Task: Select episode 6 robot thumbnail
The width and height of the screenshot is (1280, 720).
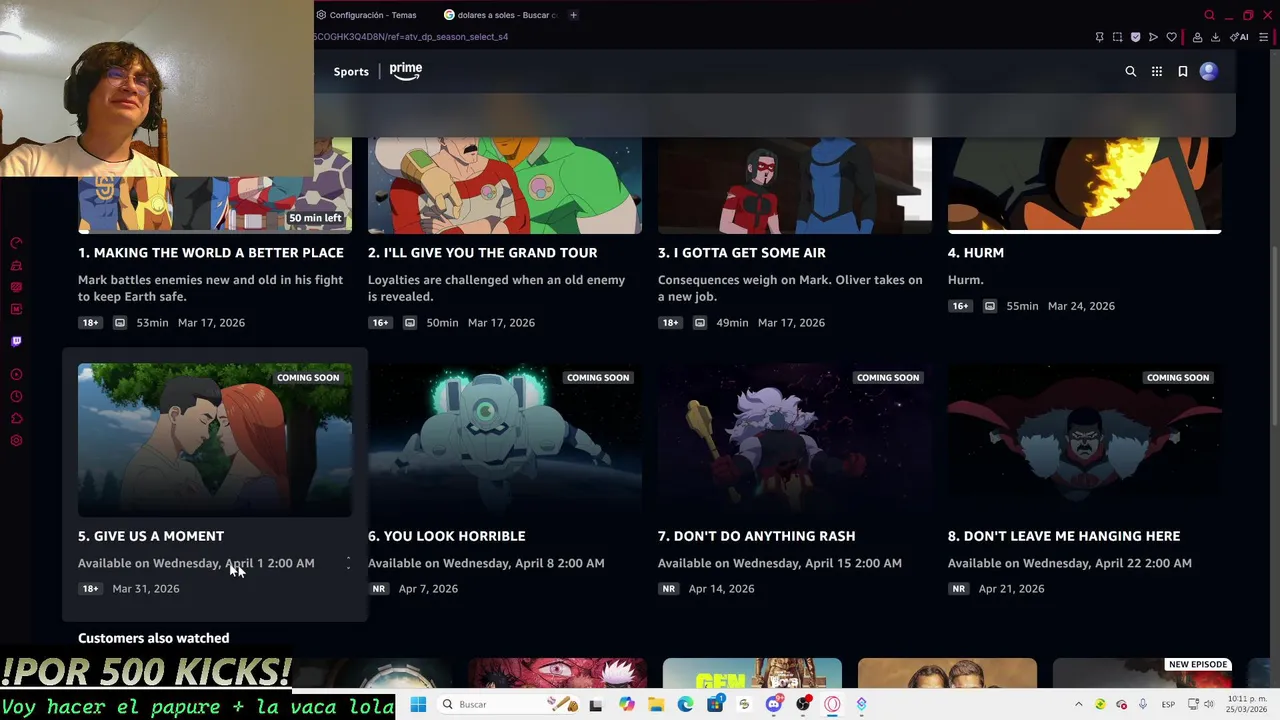Action: click(505, 440)
